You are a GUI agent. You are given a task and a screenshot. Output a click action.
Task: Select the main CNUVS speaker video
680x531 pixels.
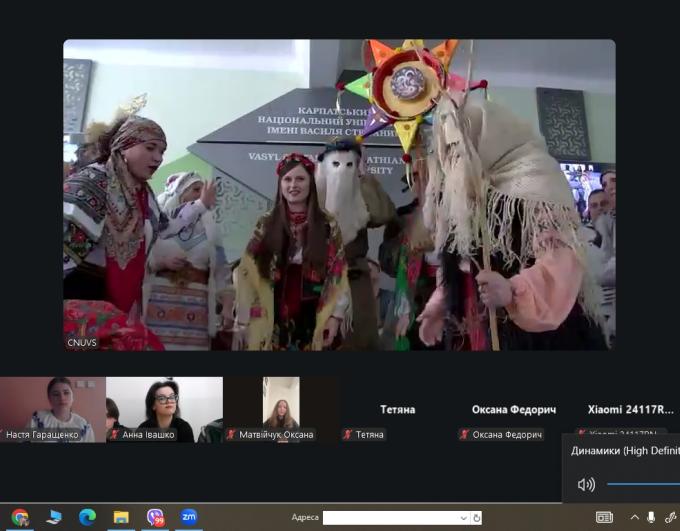[x=339, y=195]
